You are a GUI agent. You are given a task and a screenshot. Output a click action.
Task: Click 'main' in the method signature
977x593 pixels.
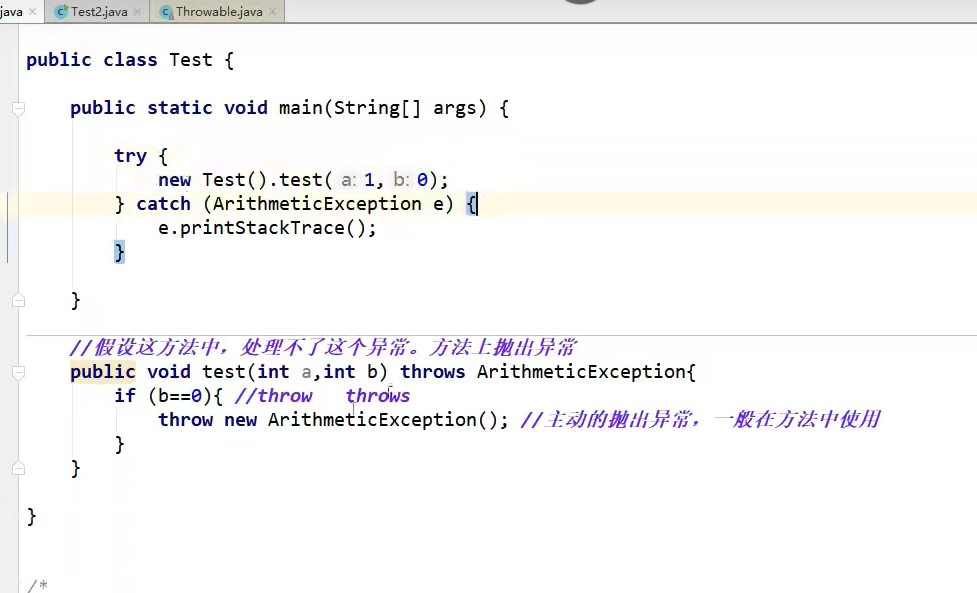(300, 108)
